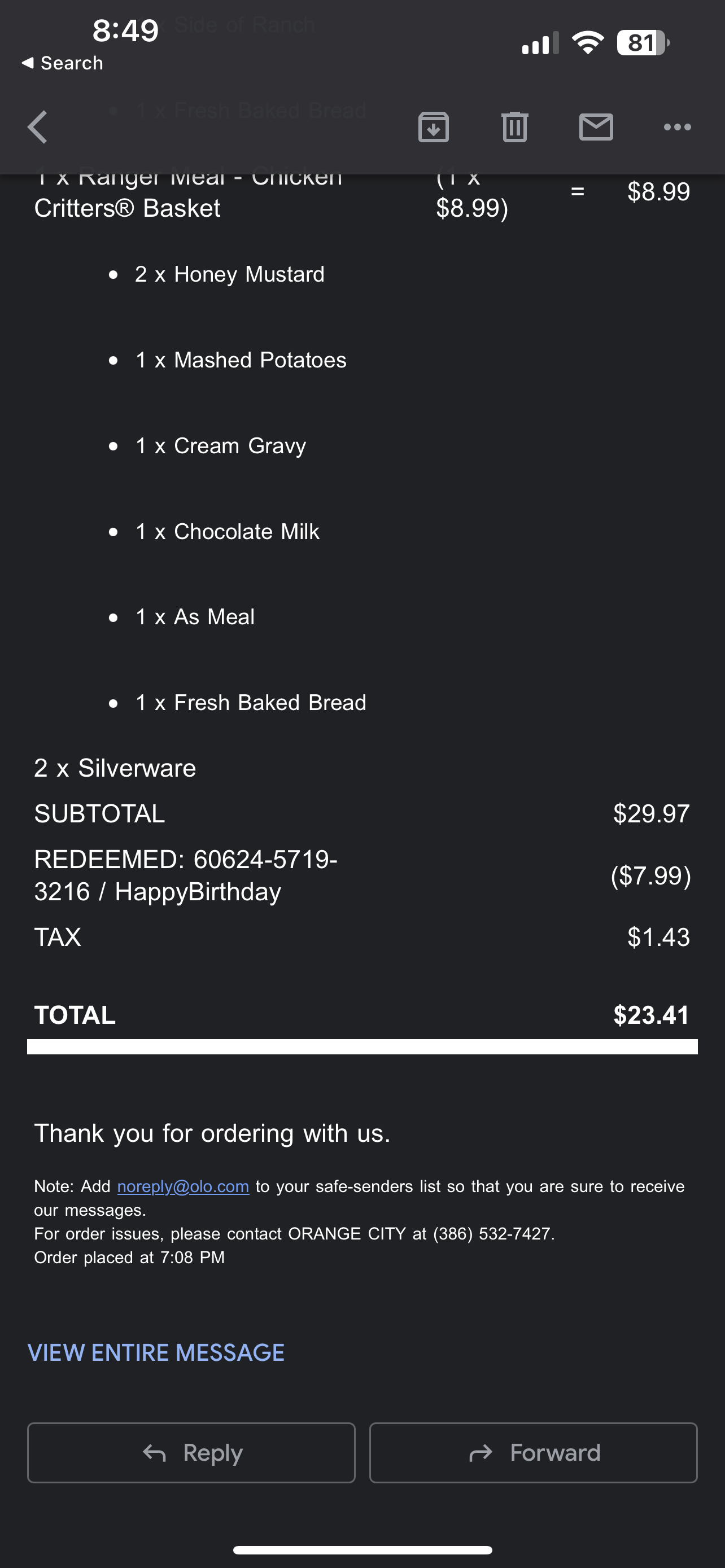Tap the back arrow to leave email

click(x=38, y=127)
